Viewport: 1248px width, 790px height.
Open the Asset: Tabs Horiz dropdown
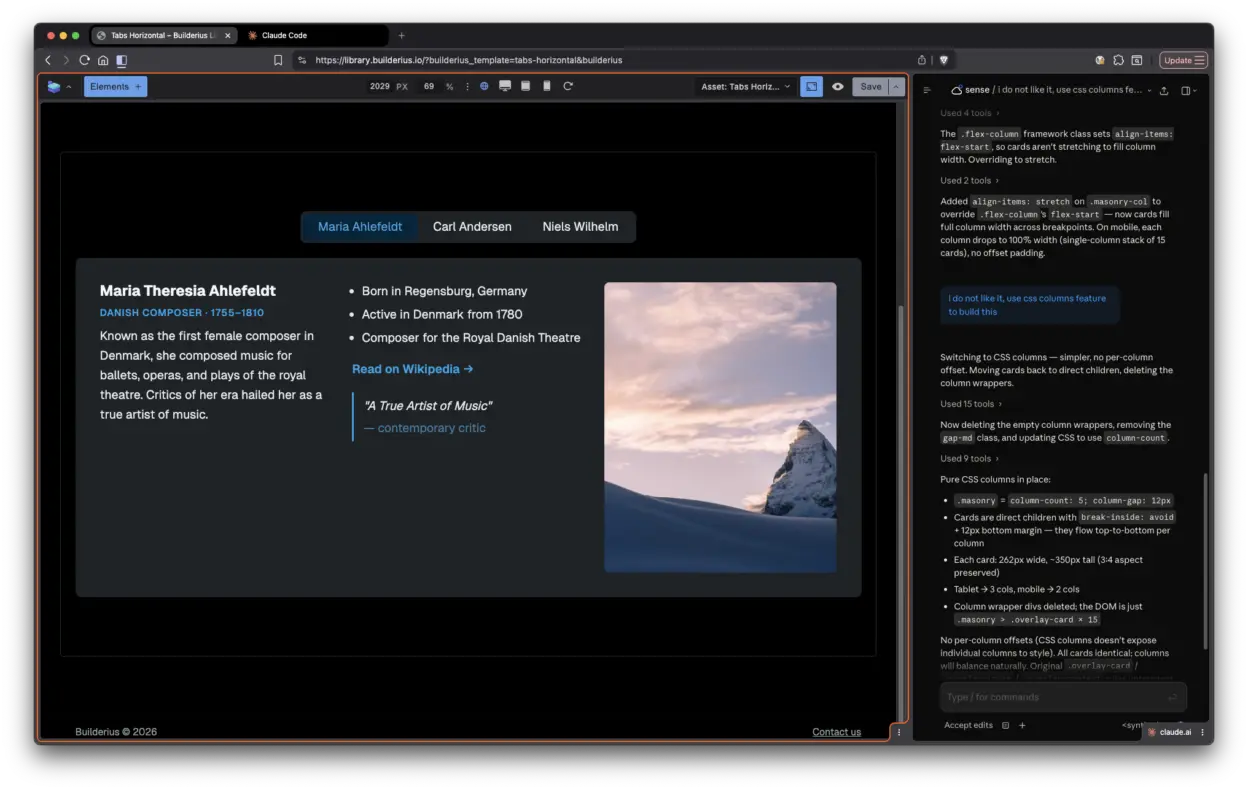click(744, 86)
